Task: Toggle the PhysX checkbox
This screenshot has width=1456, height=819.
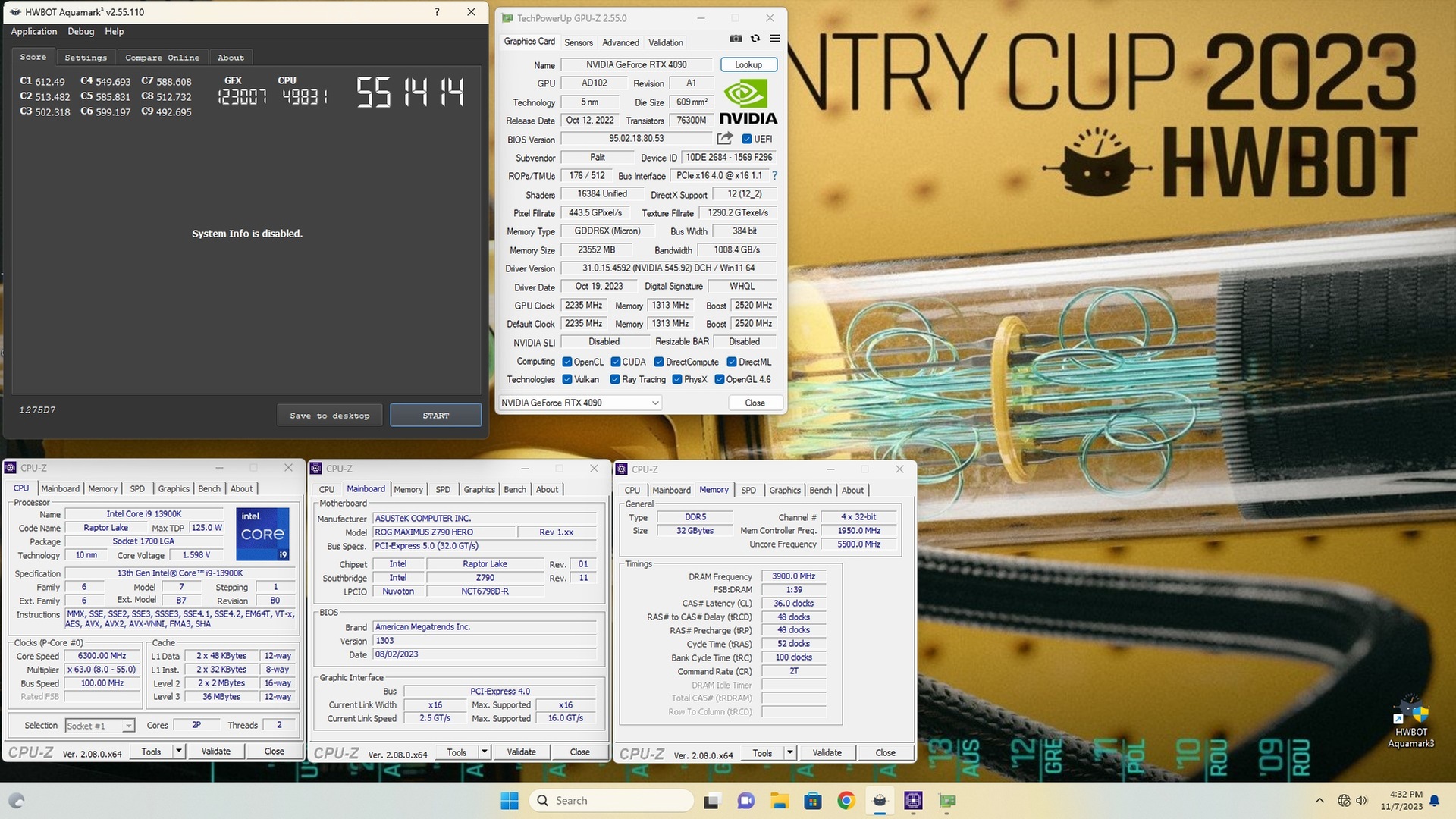Action: click(x=677, y=379)
